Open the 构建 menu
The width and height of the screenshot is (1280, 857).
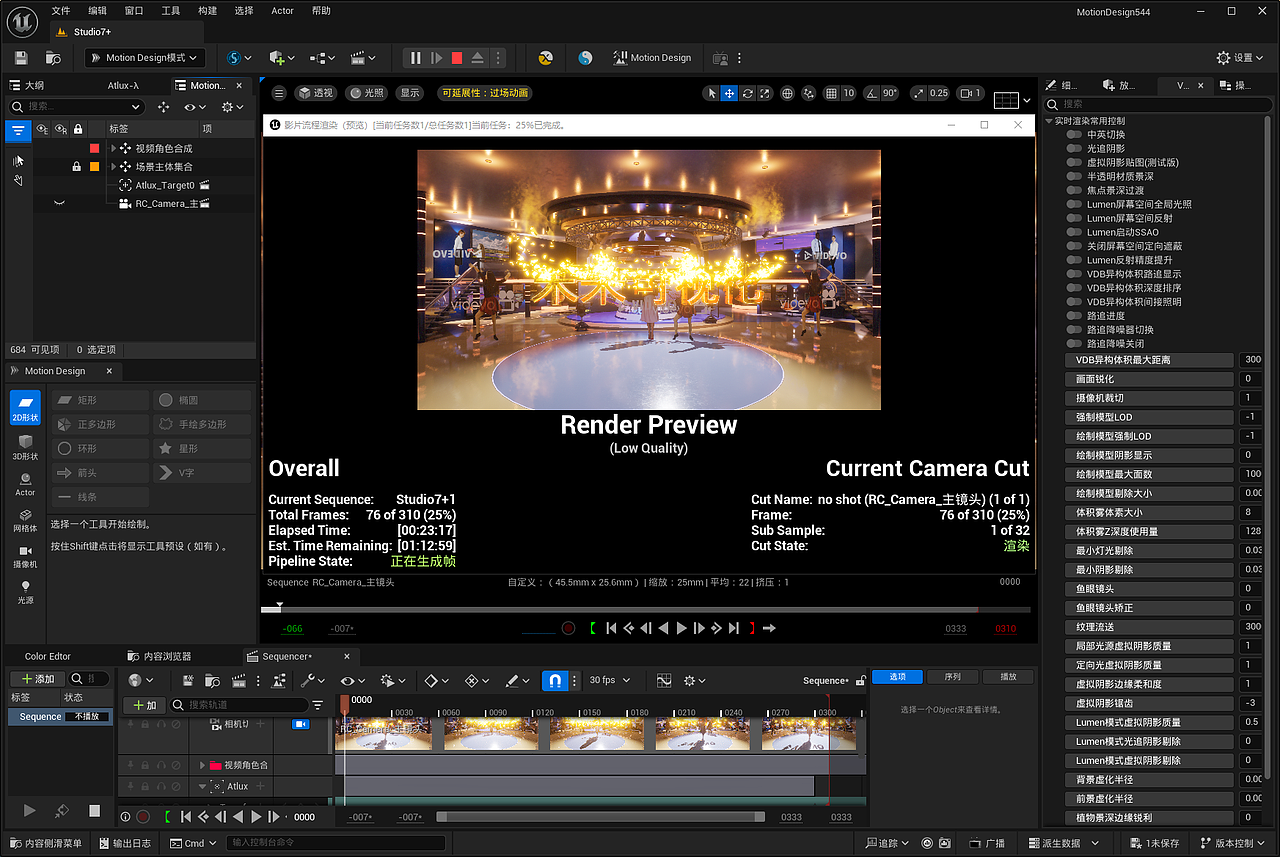tap(207, 11)
